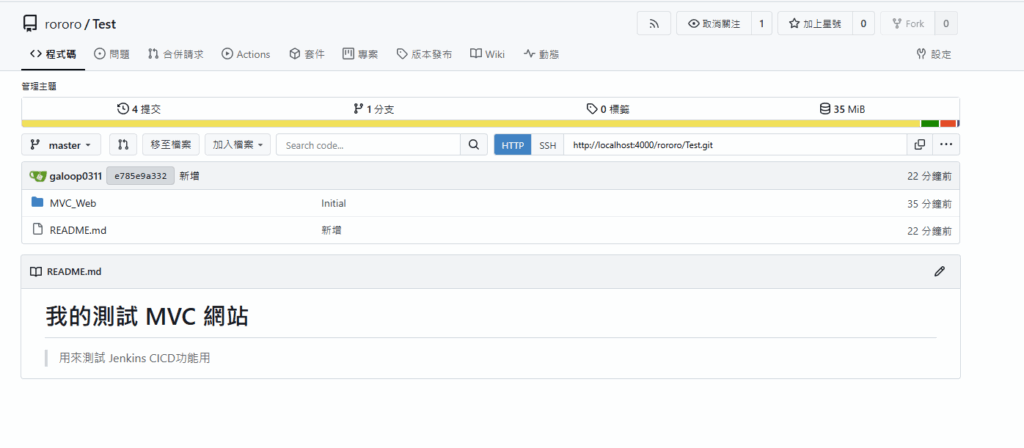Open the add file dropdown
This screenshot has width=1024, height=448.
[x=237, y=145]
